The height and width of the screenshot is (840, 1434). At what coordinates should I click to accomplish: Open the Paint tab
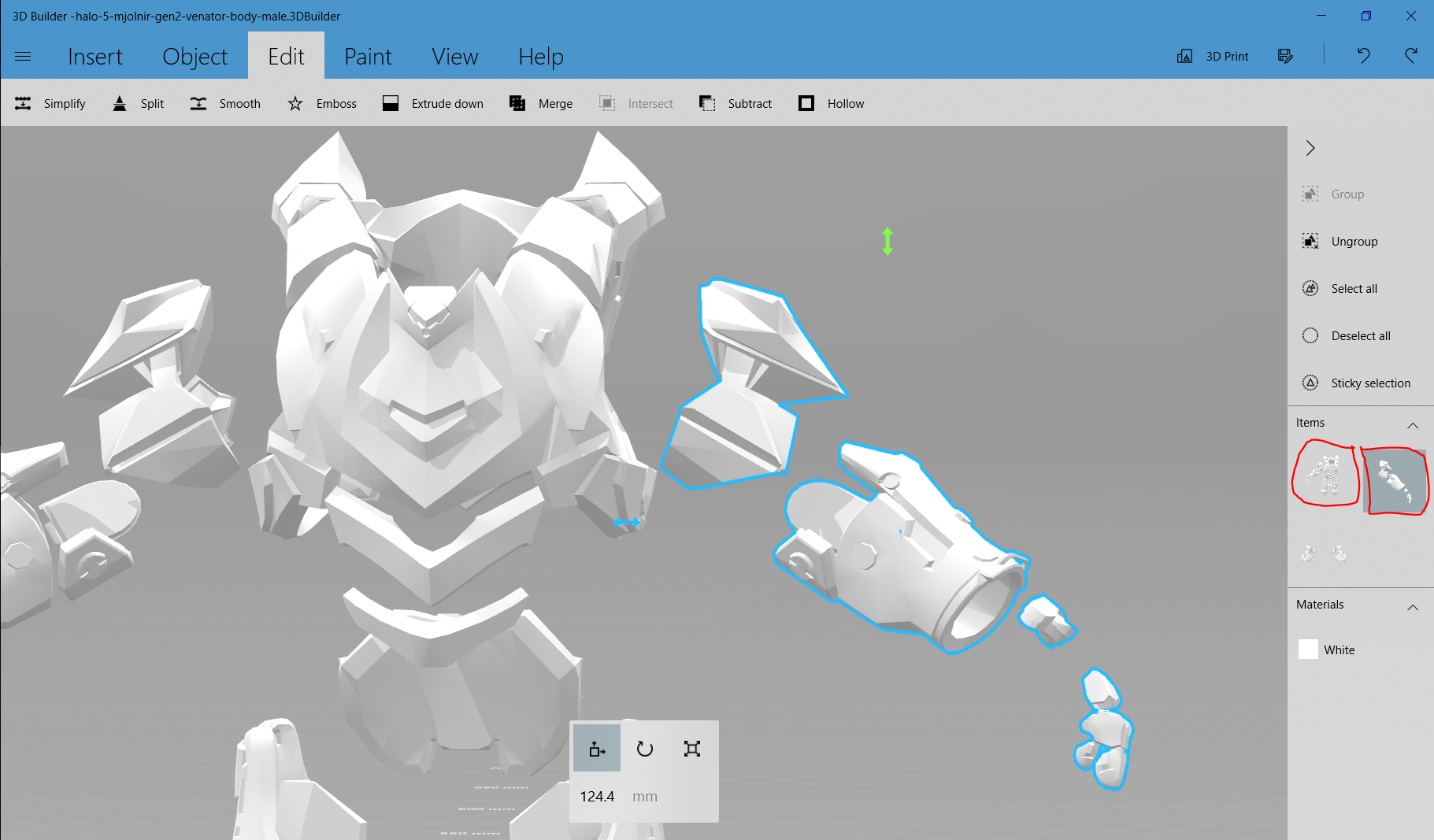(x=368, y=57)
